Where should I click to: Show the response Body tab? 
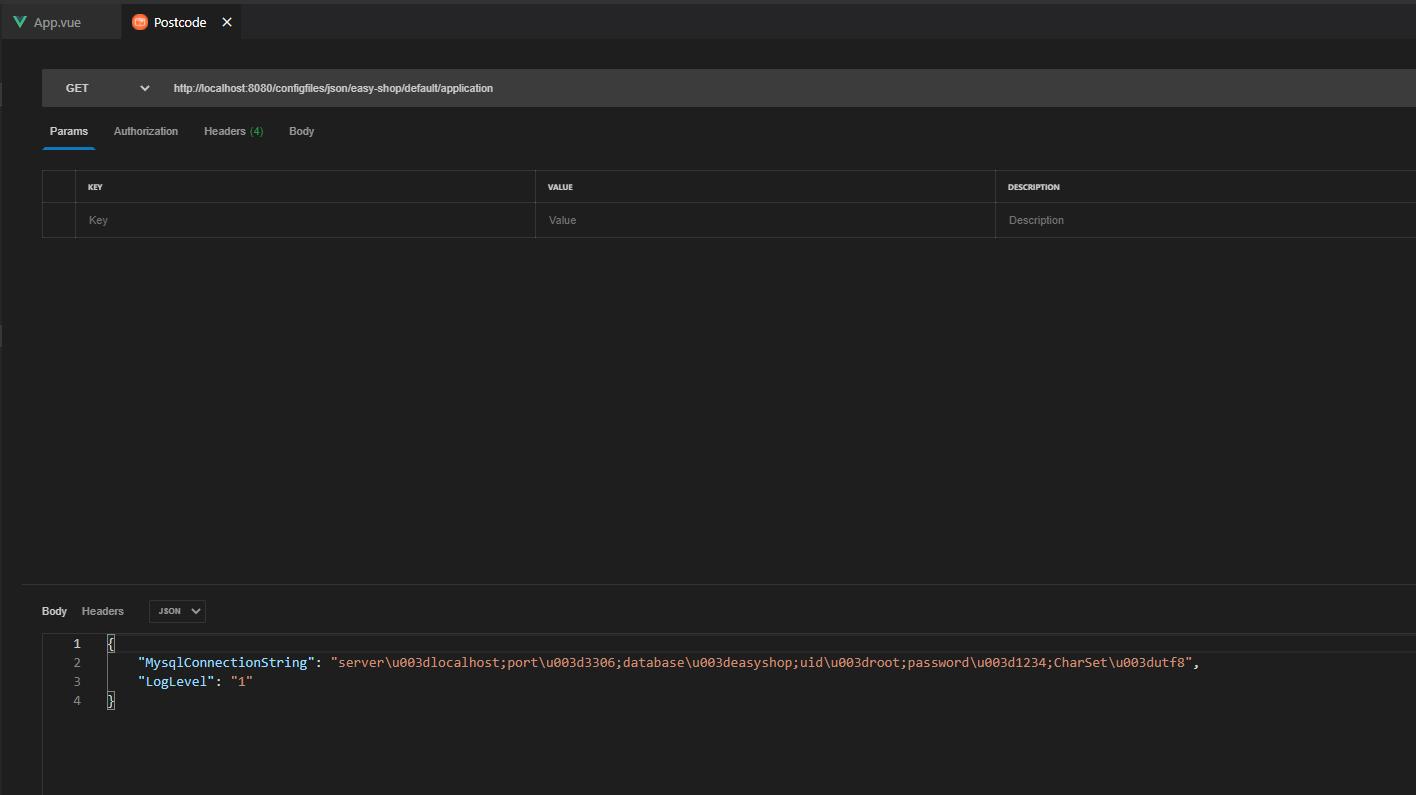click(54, 611)
